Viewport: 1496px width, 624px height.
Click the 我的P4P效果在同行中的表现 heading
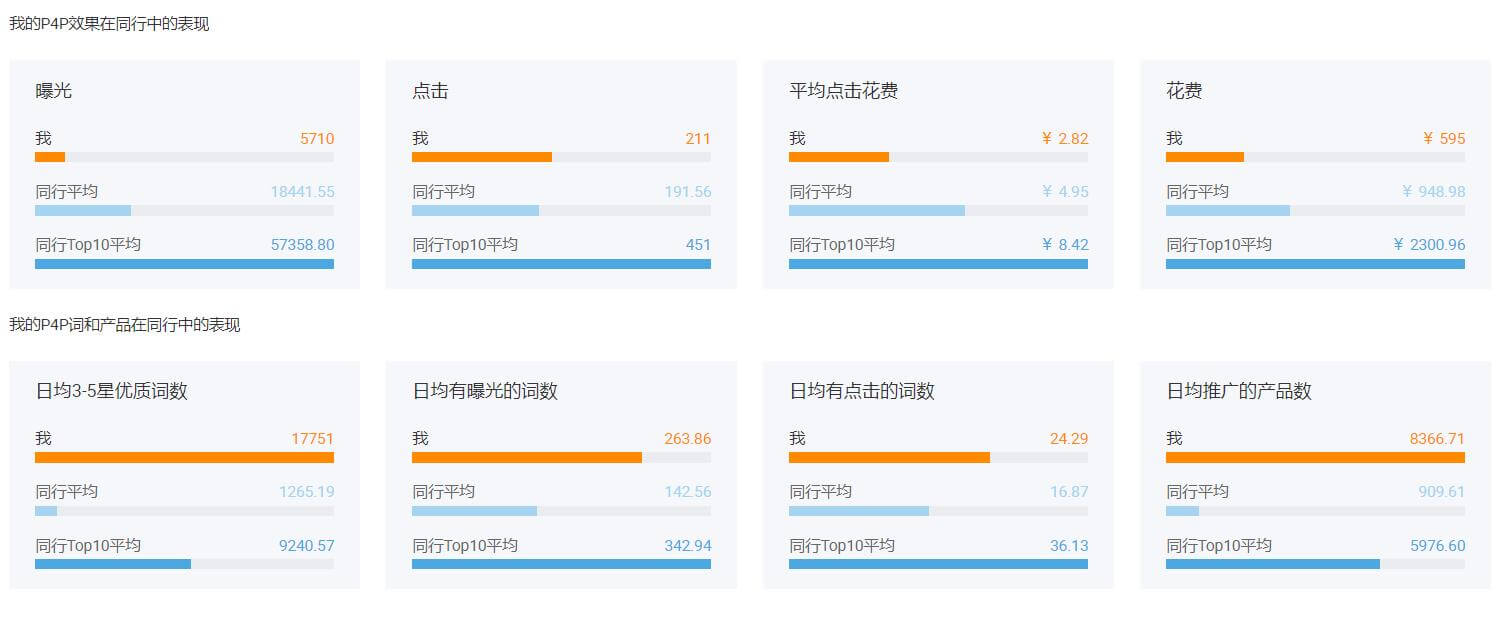tap(109, 24)
